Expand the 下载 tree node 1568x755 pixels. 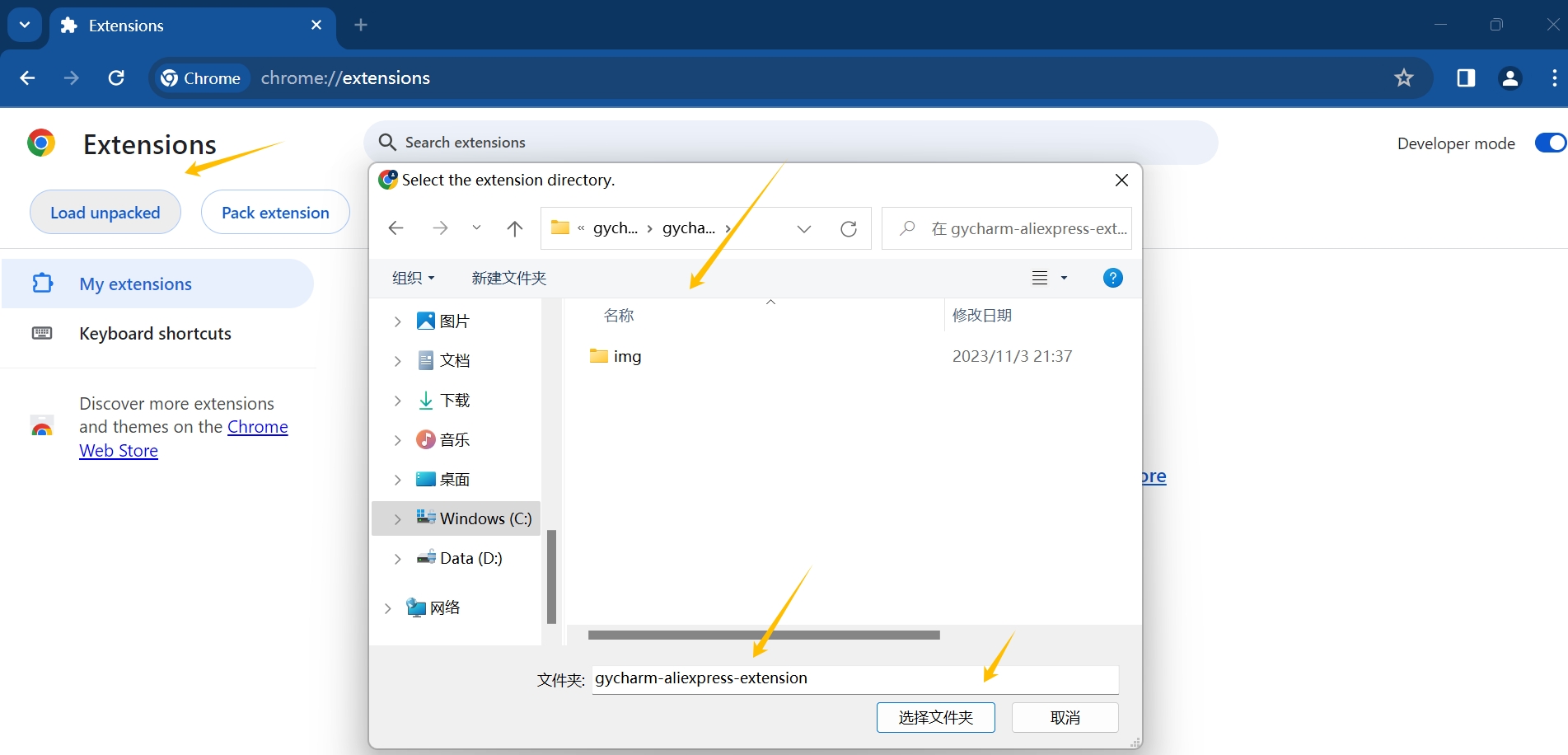[397, 401]
